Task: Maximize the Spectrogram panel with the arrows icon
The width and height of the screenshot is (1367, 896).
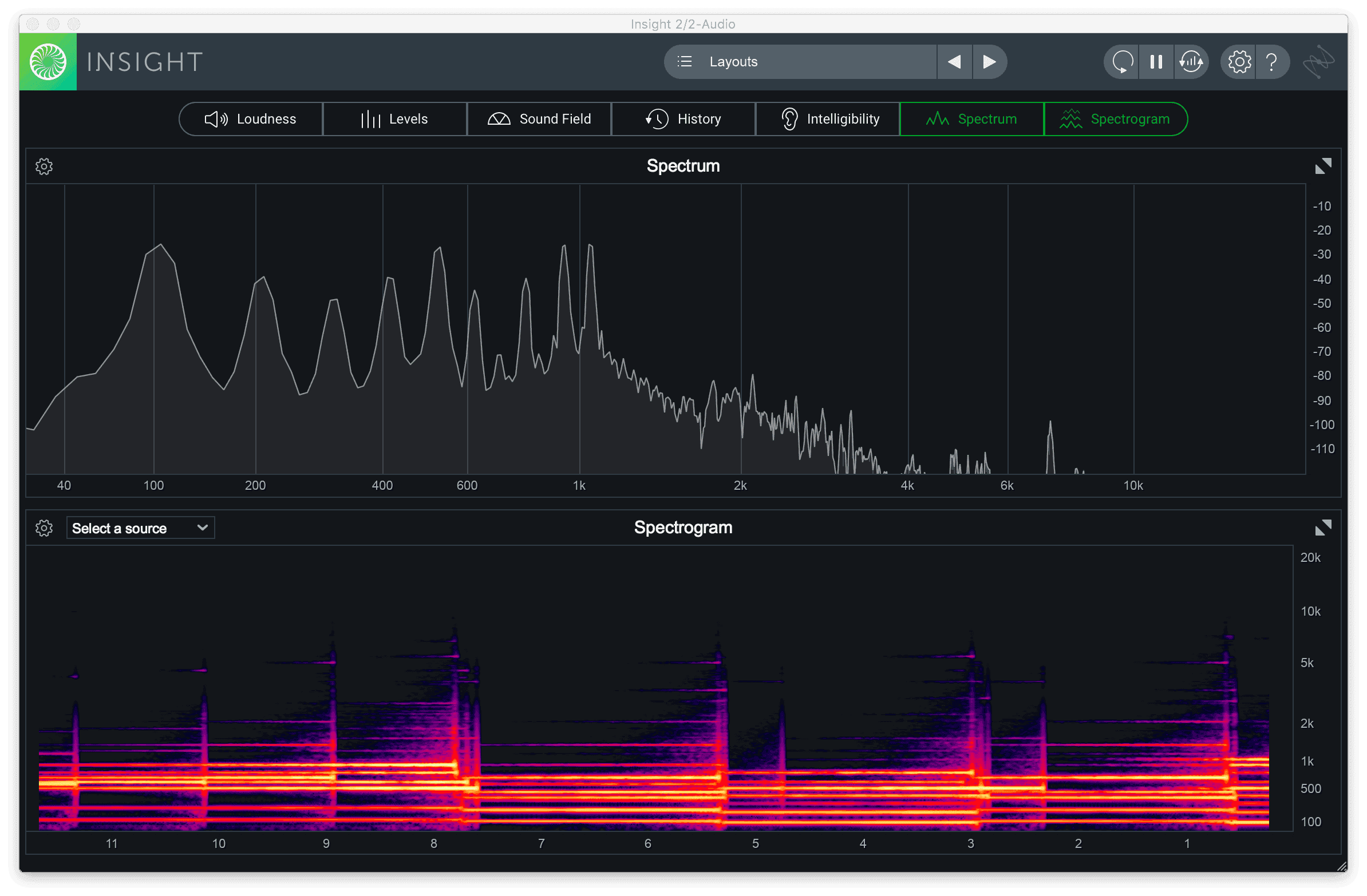Action: 1323,528
